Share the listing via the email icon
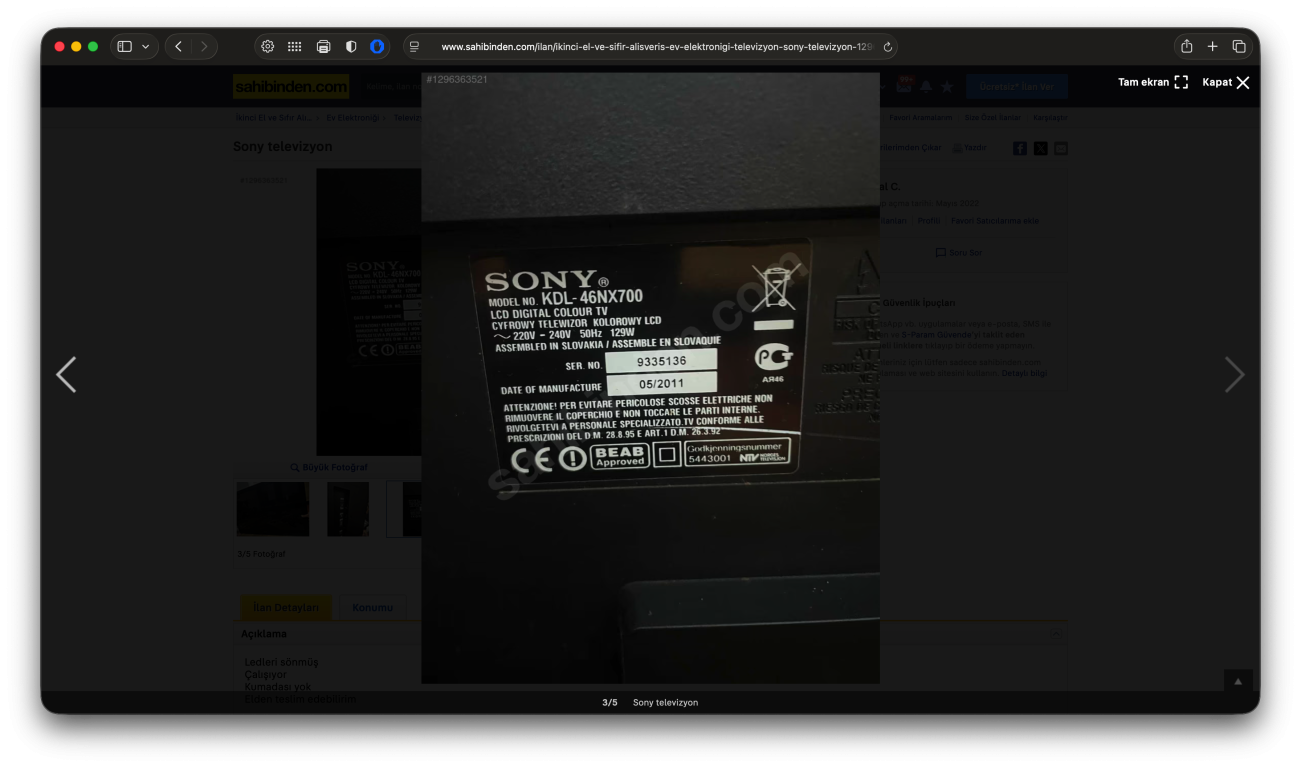 point(1060,147)
